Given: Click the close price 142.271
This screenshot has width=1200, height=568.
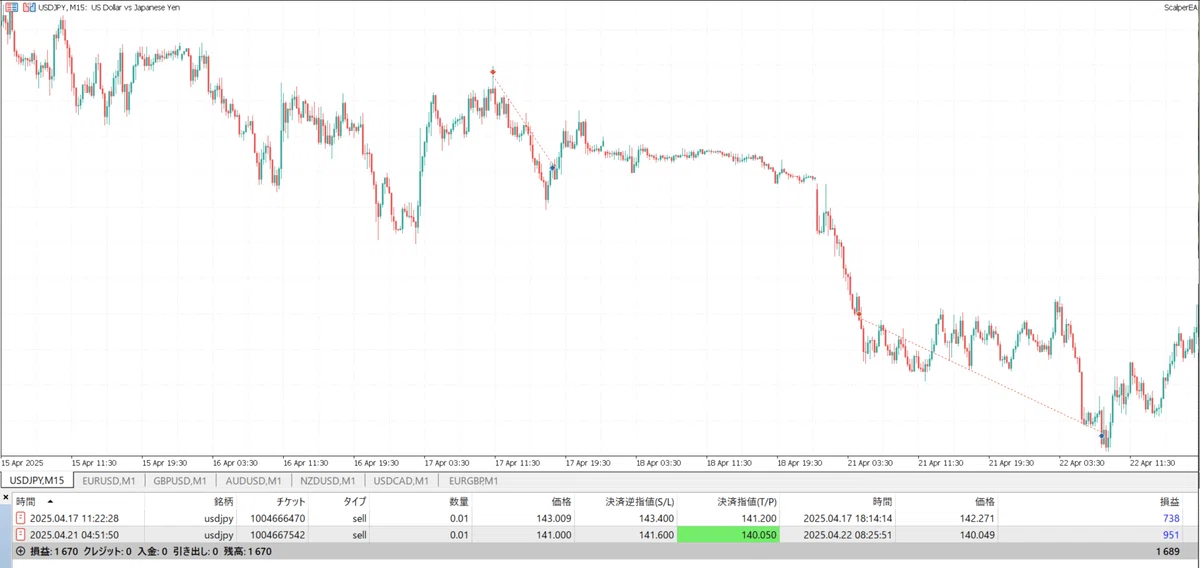Looking at the screenshot, I should (x=977, y=518).
